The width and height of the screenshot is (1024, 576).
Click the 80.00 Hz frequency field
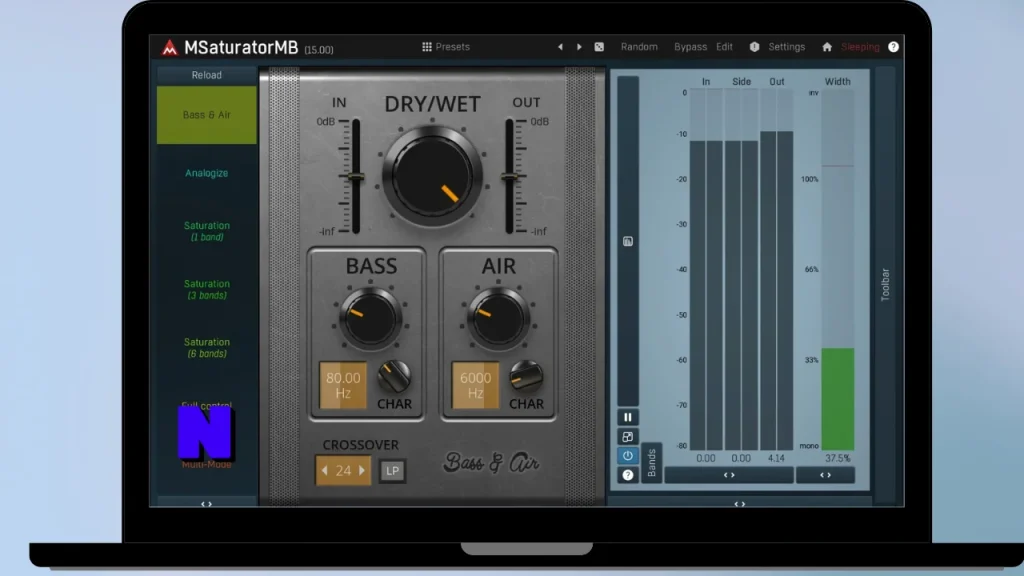tap(343, 385)
